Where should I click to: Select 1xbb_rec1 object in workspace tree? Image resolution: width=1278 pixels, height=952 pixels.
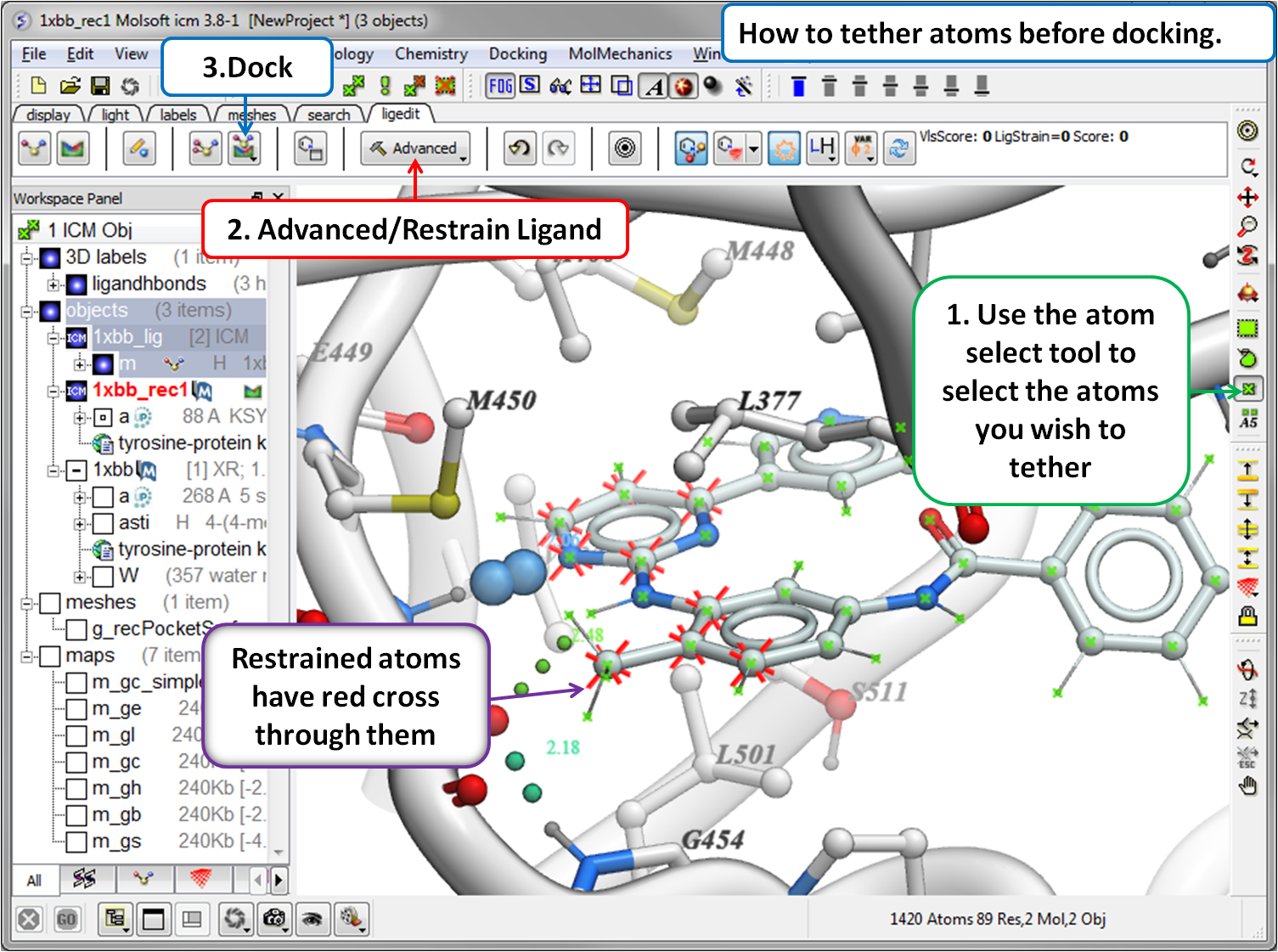139,390
